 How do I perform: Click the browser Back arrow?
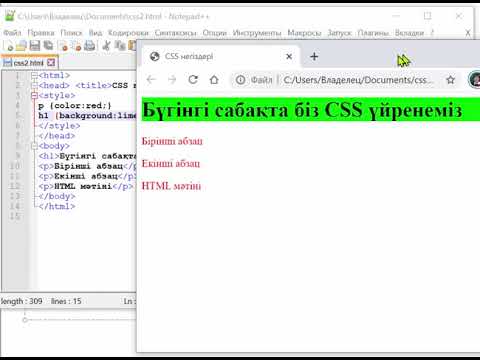coord(151,80)
